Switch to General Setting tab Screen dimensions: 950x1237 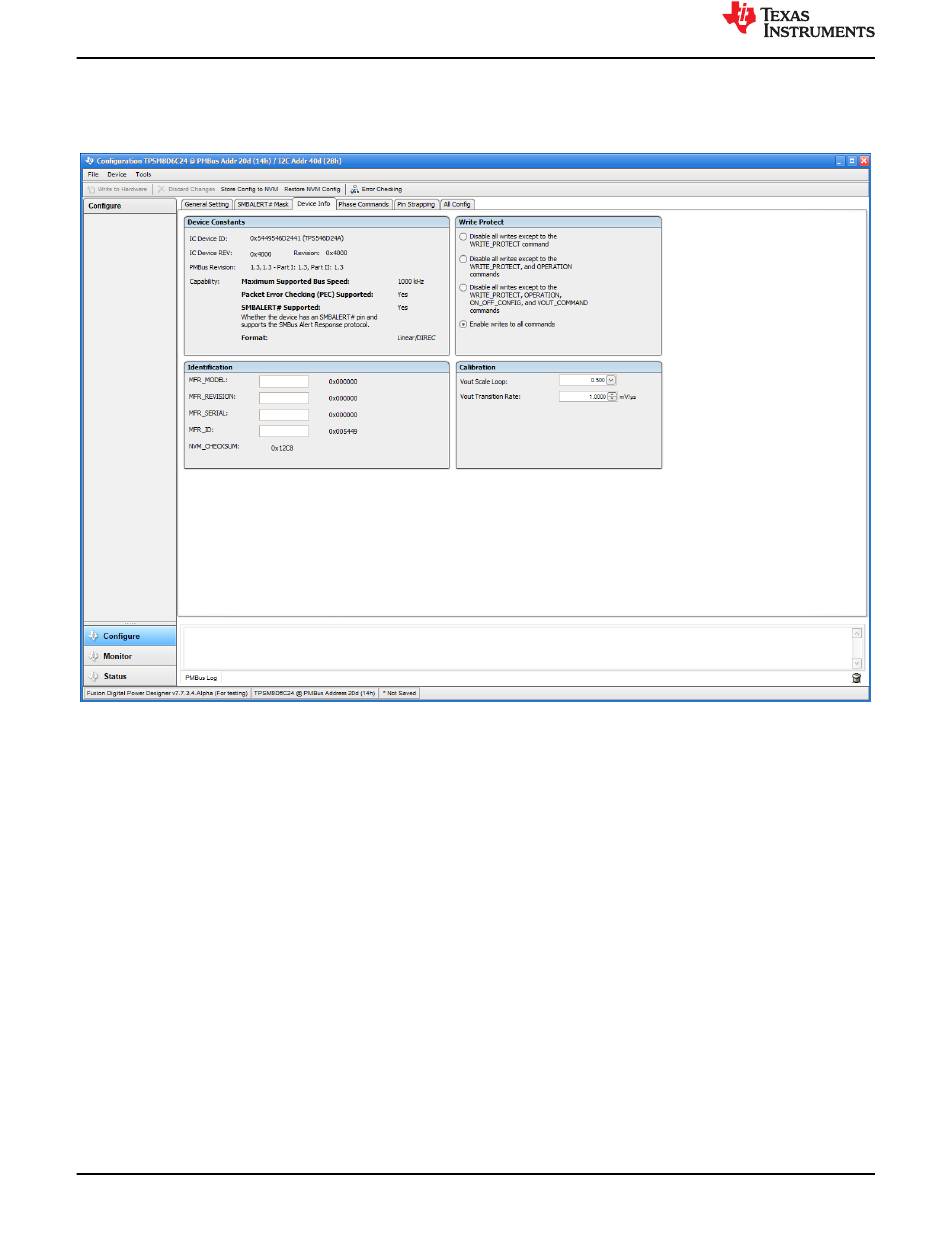206,204
